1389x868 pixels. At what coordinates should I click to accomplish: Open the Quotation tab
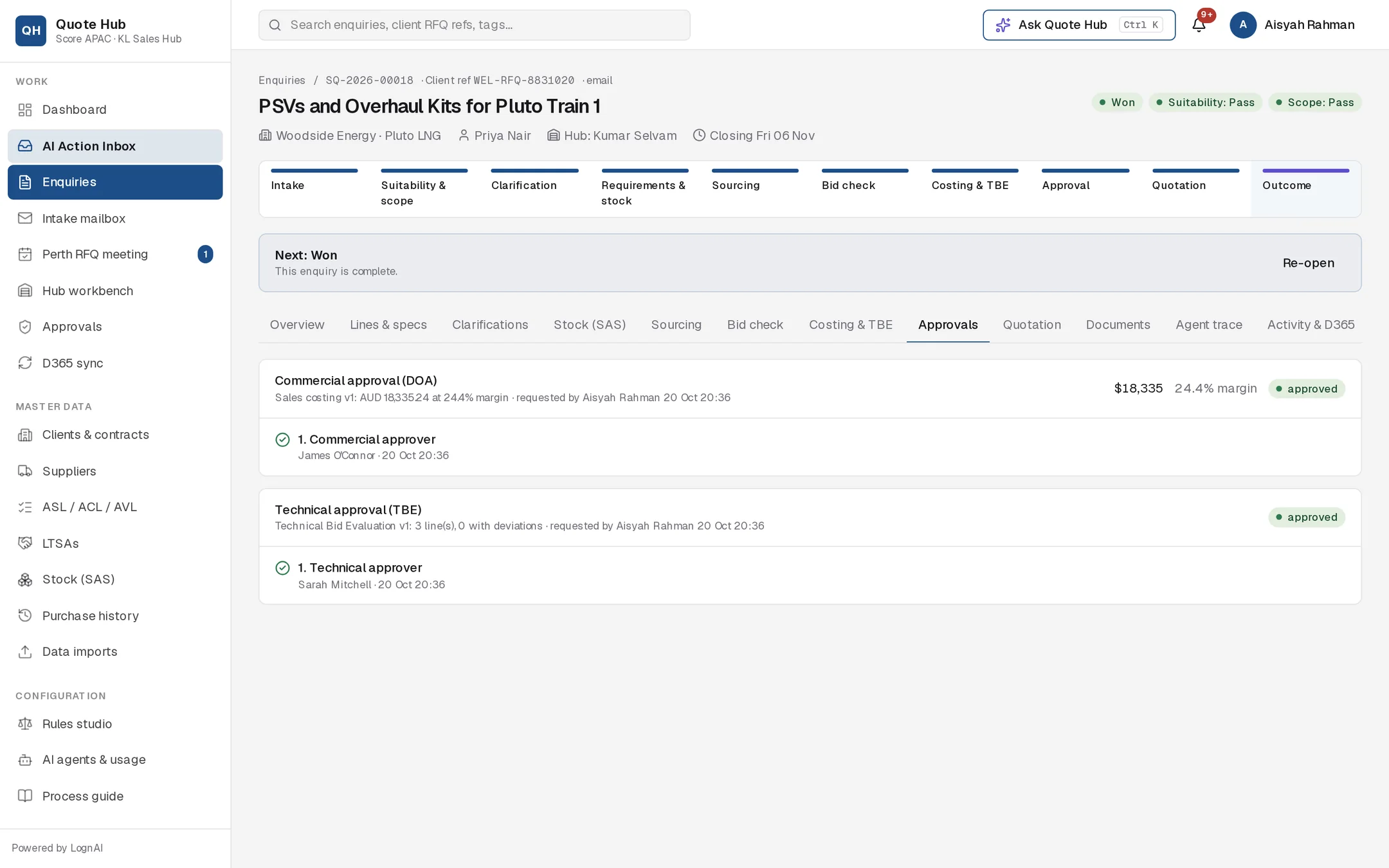[1032, 325]
